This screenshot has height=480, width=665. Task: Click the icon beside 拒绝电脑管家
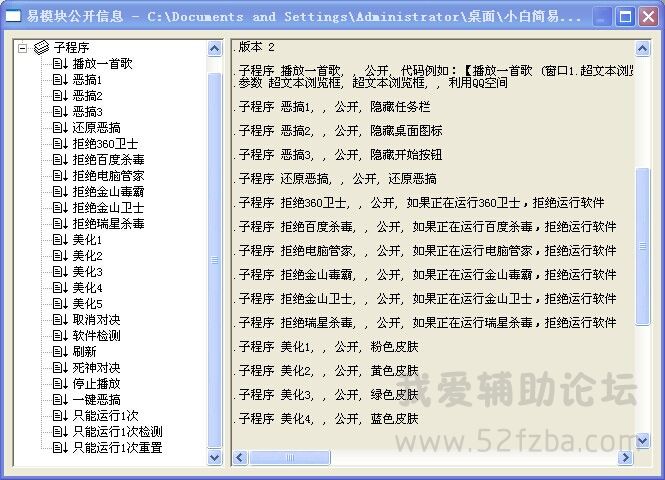pos(60,176)
